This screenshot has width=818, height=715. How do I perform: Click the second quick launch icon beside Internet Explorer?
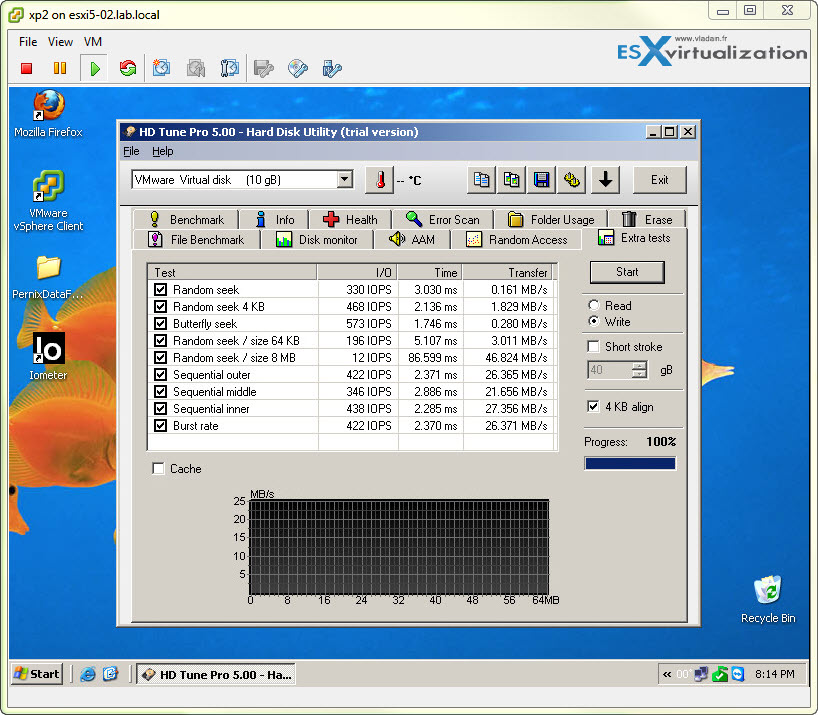point(110,674)
